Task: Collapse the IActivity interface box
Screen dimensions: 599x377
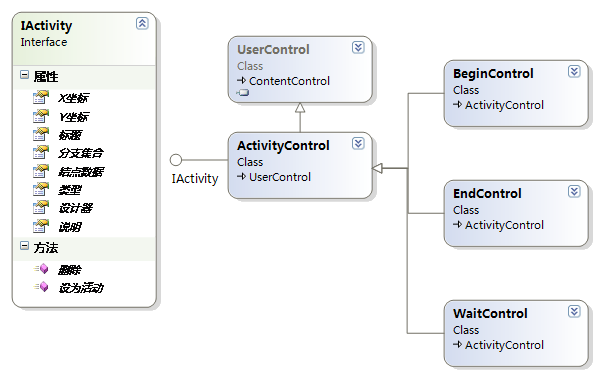Action: coord(142,24)
